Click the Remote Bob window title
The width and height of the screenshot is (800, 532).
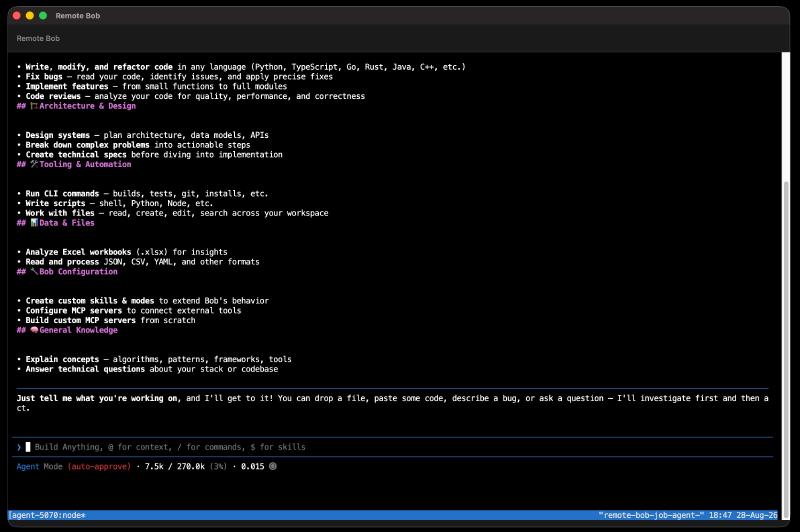(78, 16)
